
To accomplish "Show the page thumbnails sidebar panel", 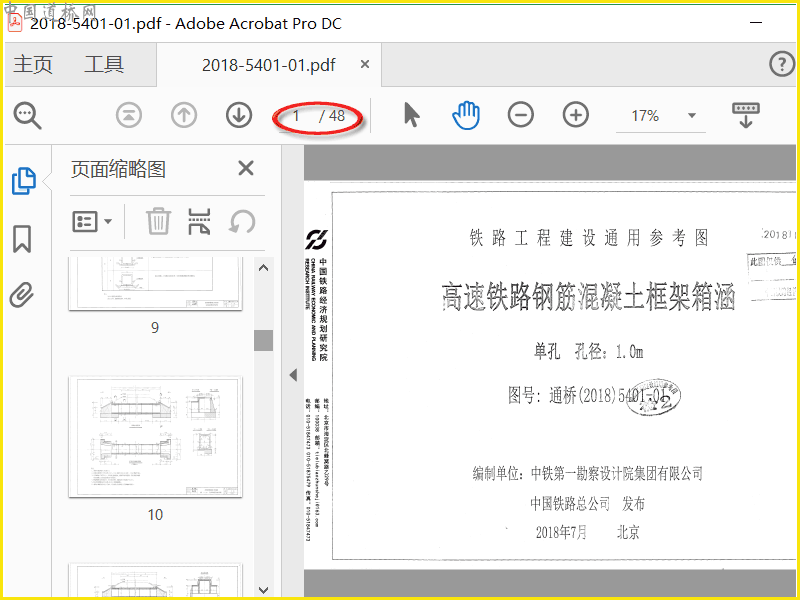I will [23, 181].
